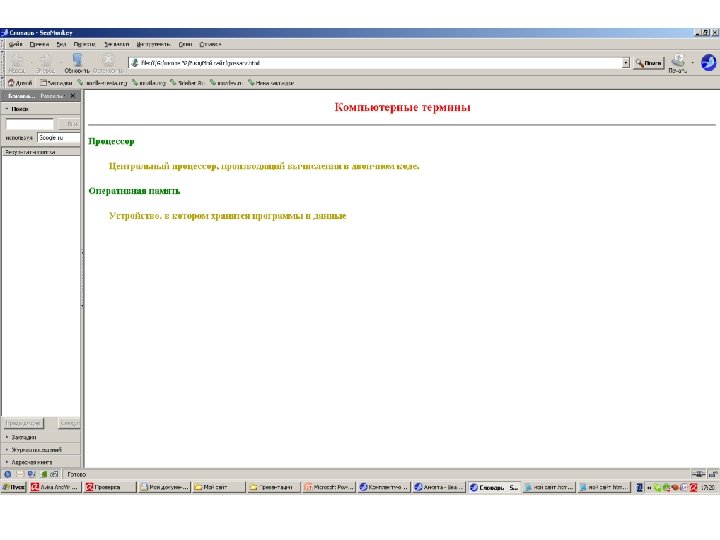This screenshot has height=540, width=720.
Task: Click the sidebar splitter grippy
Action: click(x=83, y=279)
